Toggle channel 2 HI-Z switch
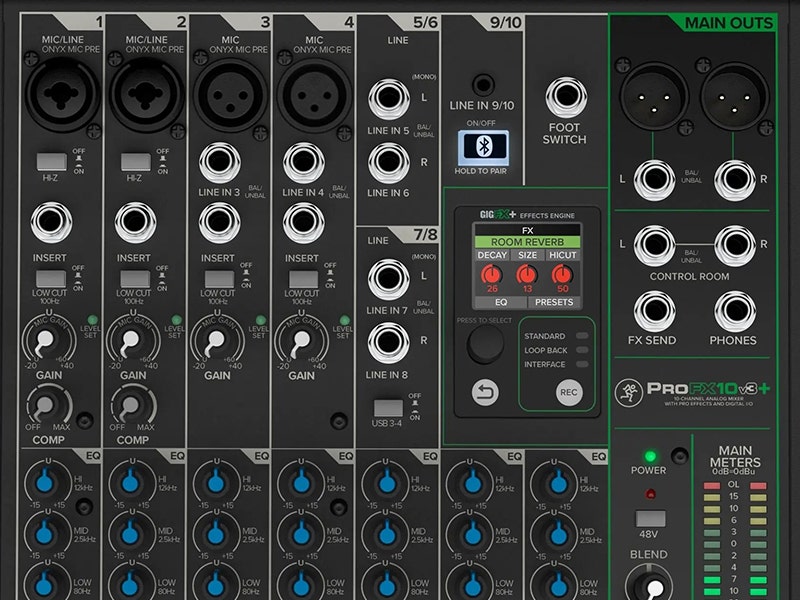Viewport: 800px width, 600px height. (x=136, y=162)
